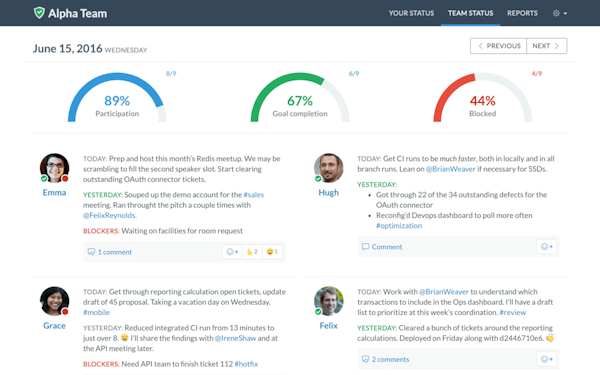Open the #optimization hashtag link
This screenshot has width=600, height=375.
399,226
